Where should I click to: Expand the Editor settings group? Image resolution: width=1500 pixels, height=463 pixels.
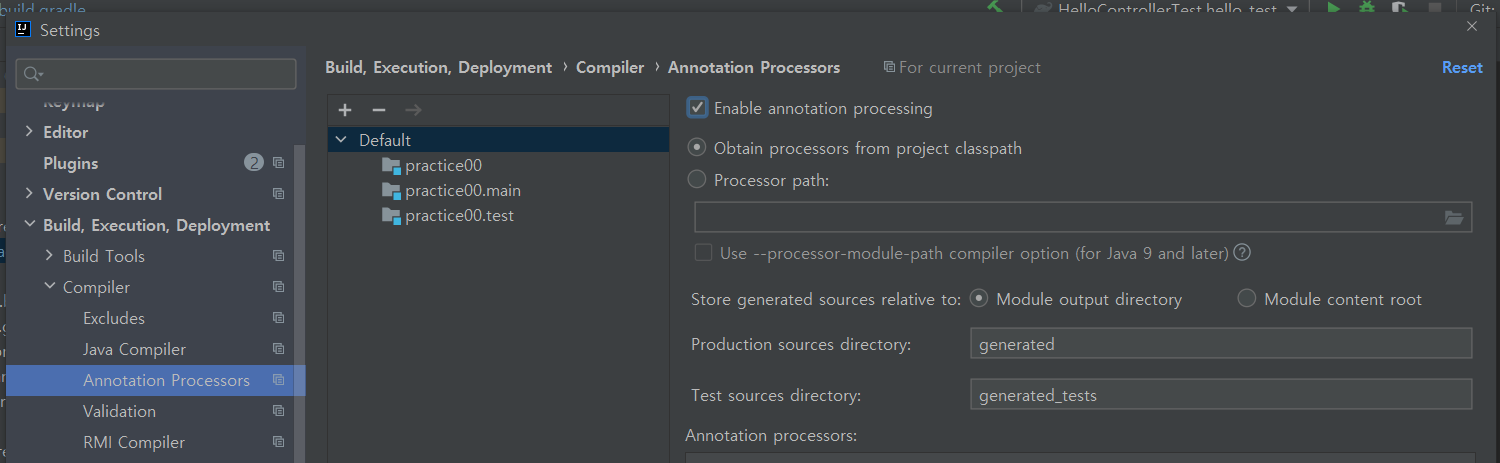pyautogui.click(x=29, y=132)
